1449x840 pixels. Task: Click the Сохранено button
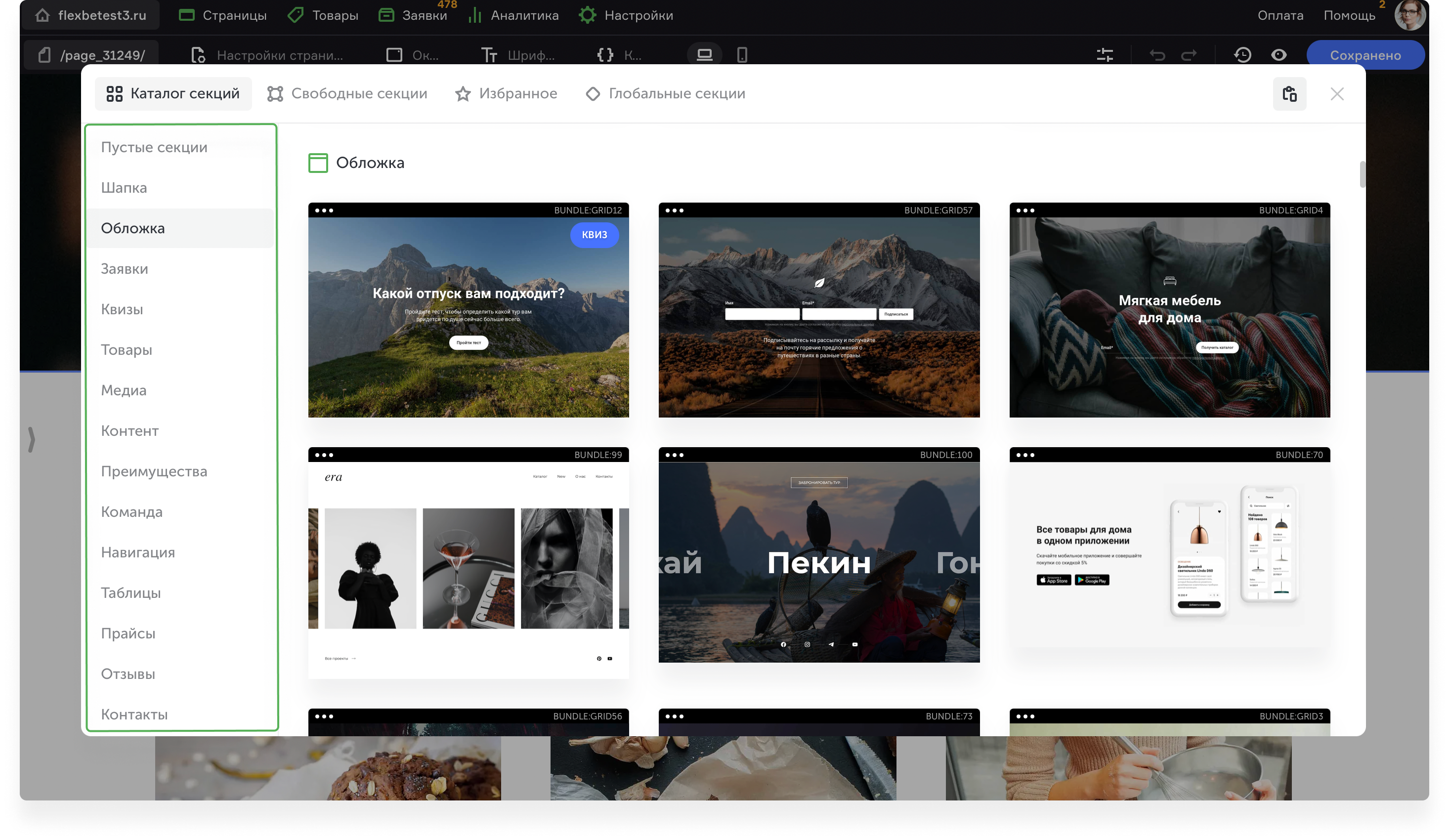1365,55
